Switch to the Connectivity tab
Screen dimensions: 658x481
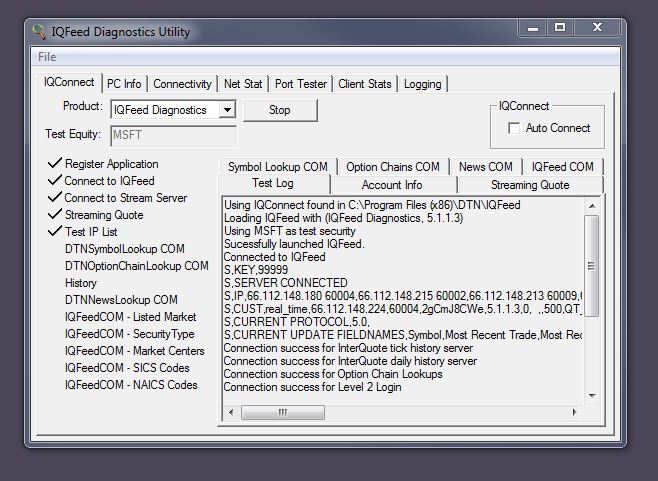182,84
